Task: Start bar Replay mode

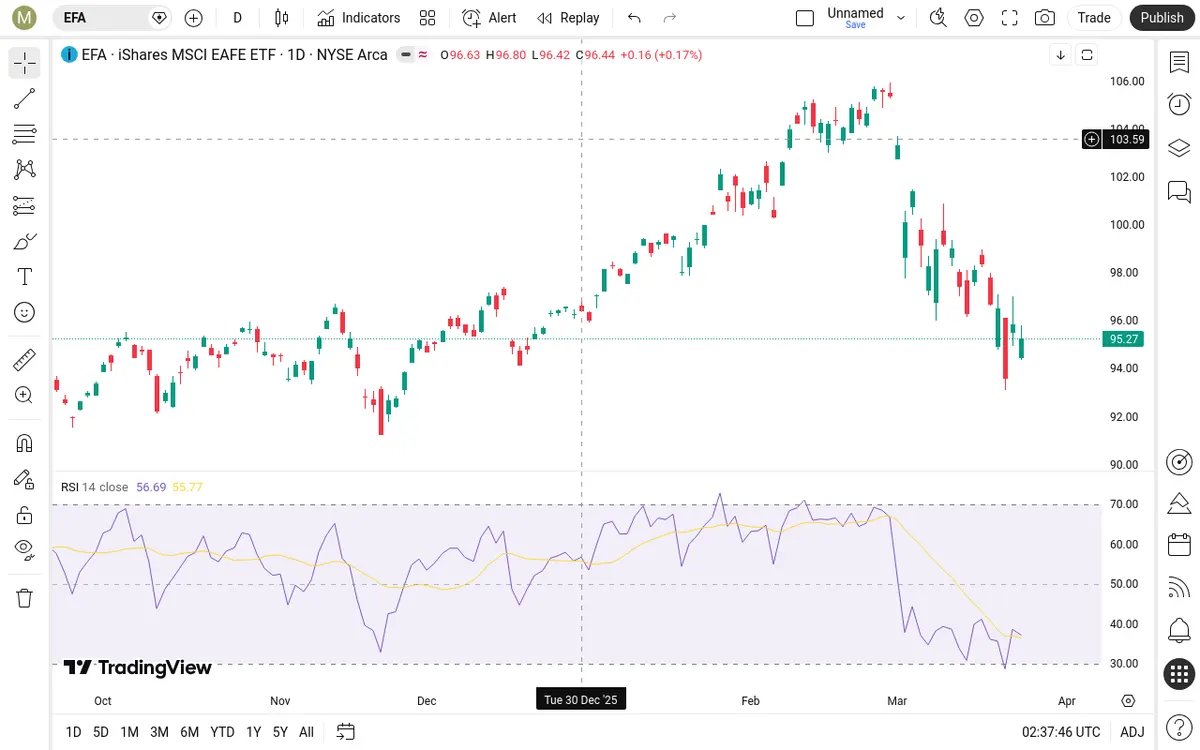Action: 568,18
